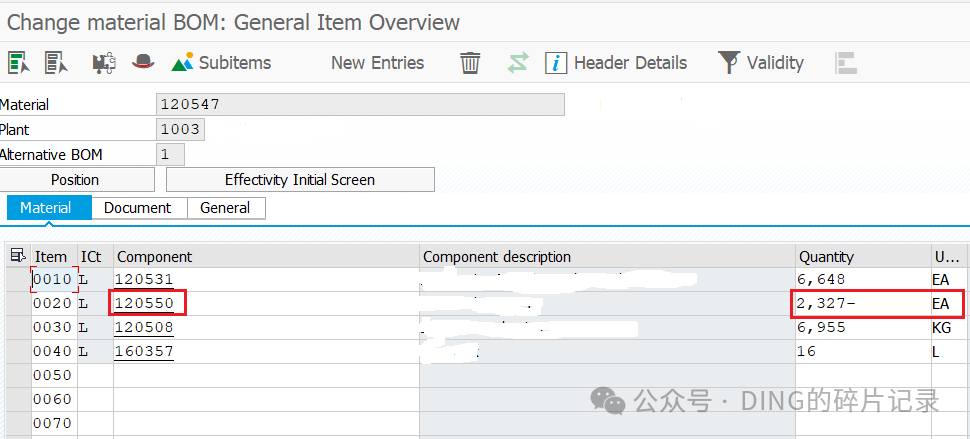This screenshot has width=970, height=439.
Task: Click the Position button
Action: [75, 180]
